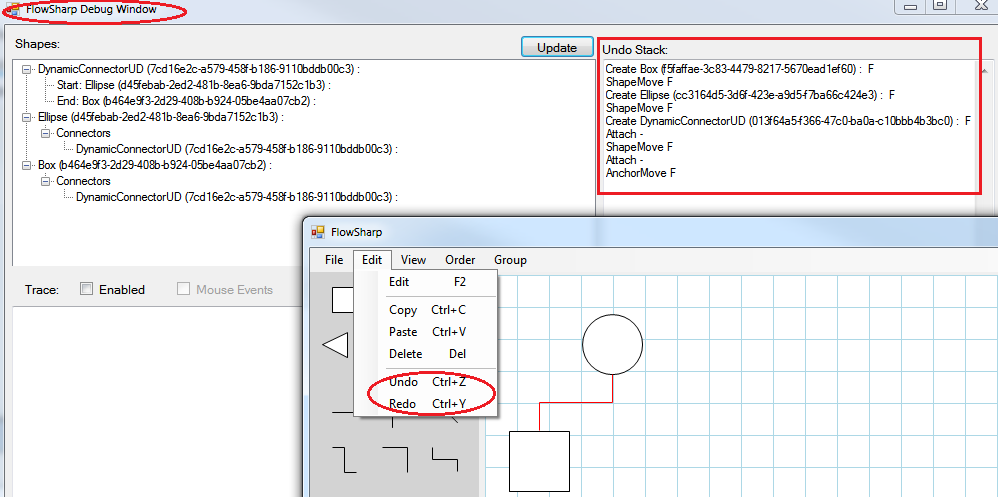Select the horizontal line connector in toolbox
998x497 pixels.
point(342,412)
